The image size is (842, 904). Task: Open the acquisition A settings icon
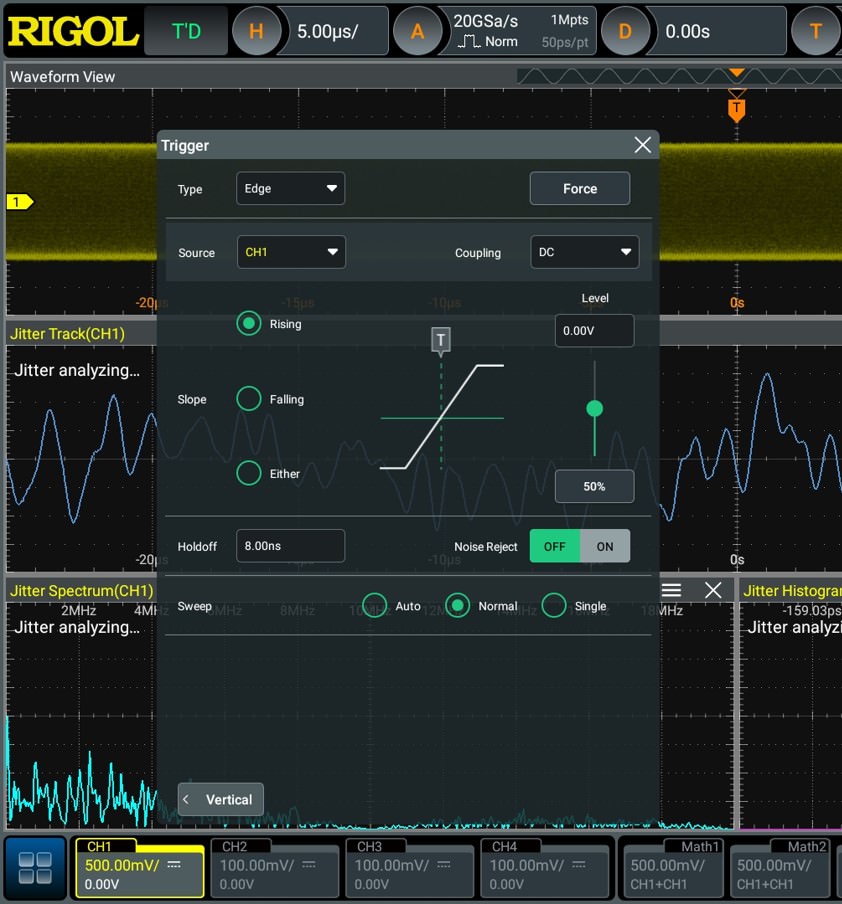(417, 31)
